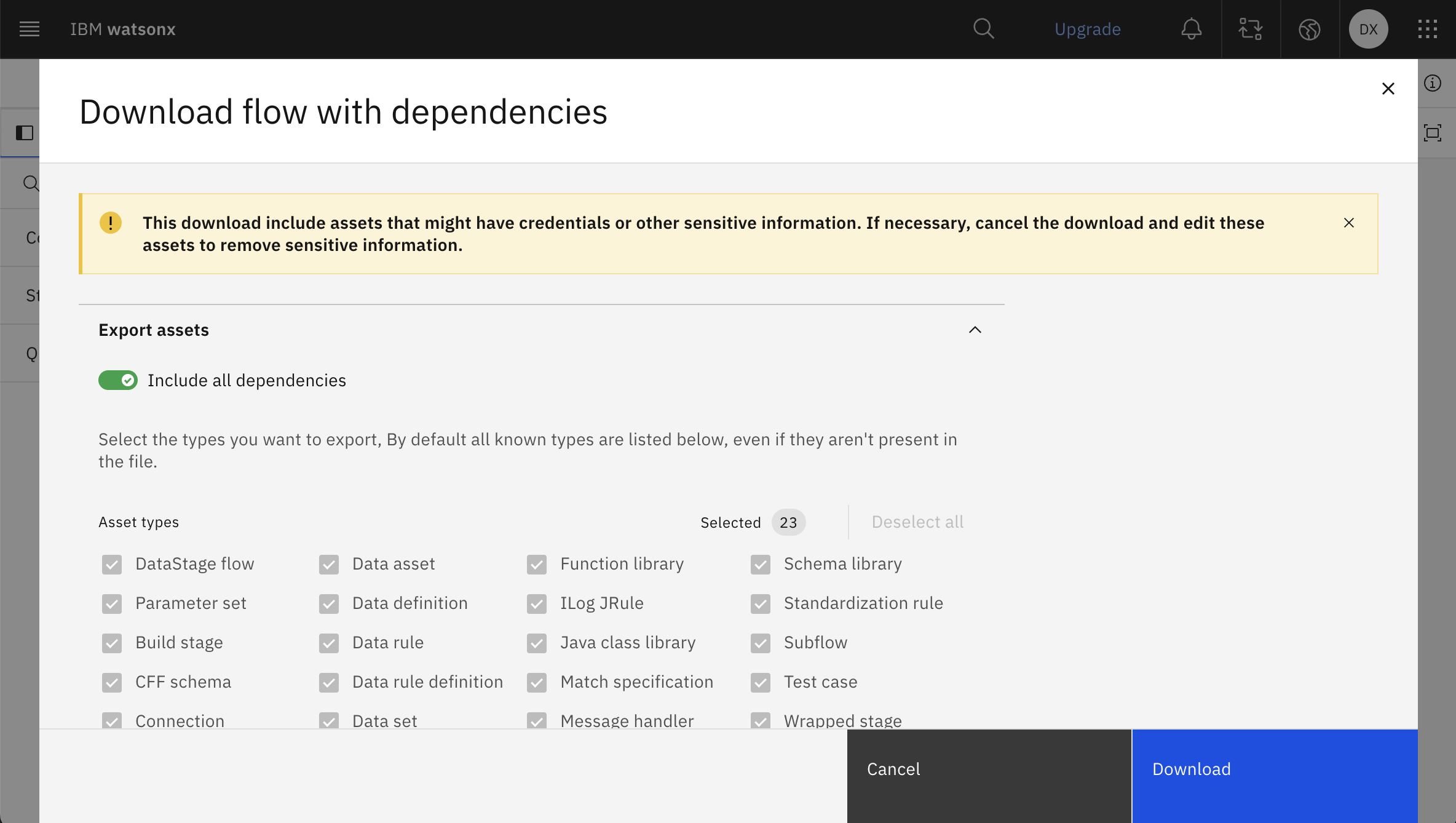Viewport: 1456px width, 823px height.
Task: Toggle Include all dependencies switch
Action: pyautogui.click(x=118, y=380)
